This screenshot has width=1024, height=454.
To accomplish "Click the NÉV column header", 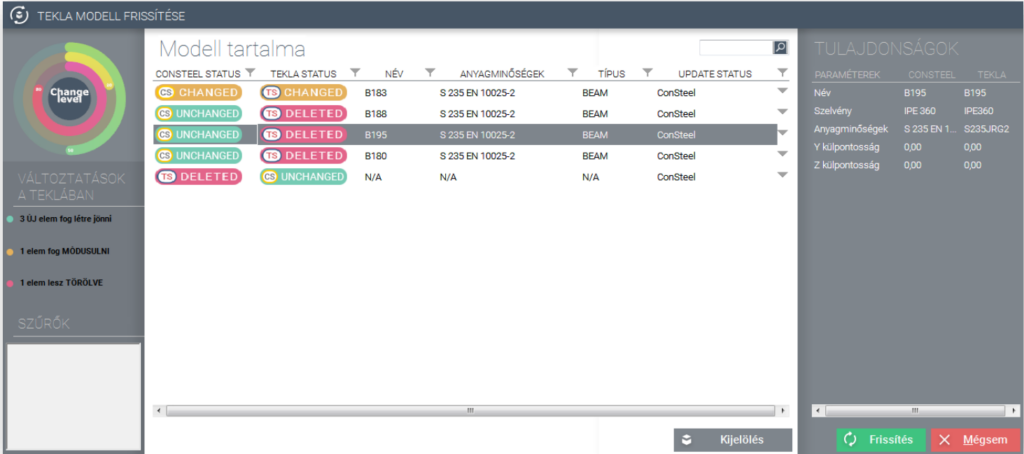I will pyautogui.click(x=395, y=74).
